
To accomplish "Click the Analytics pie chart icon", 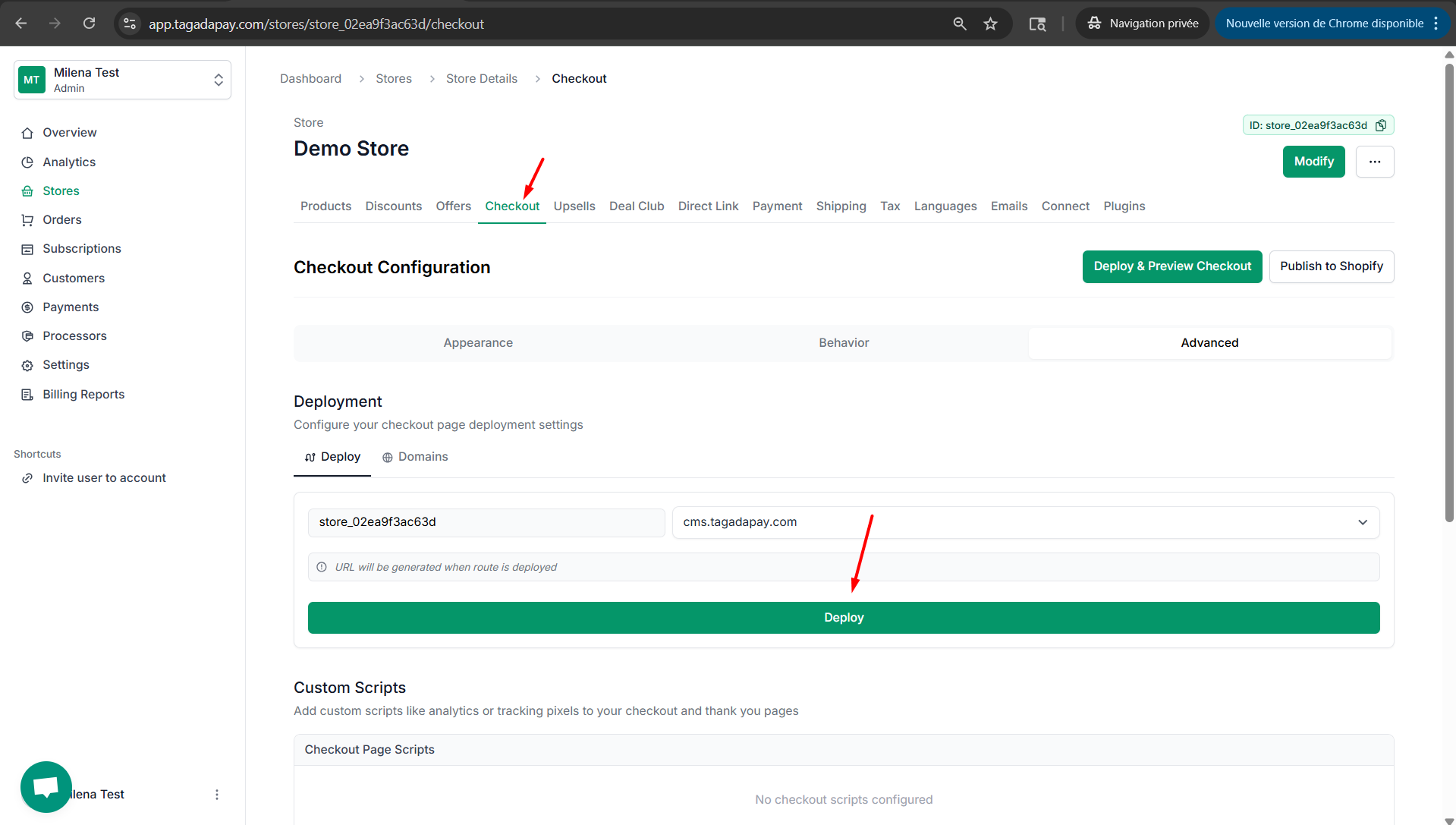I will tap(27, 162).
